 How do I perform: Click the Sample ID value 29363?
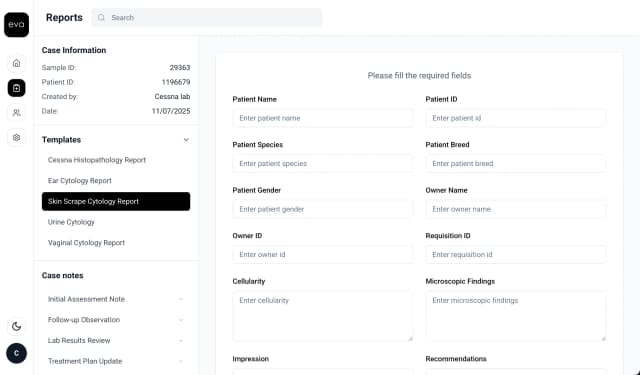point(180,68)
